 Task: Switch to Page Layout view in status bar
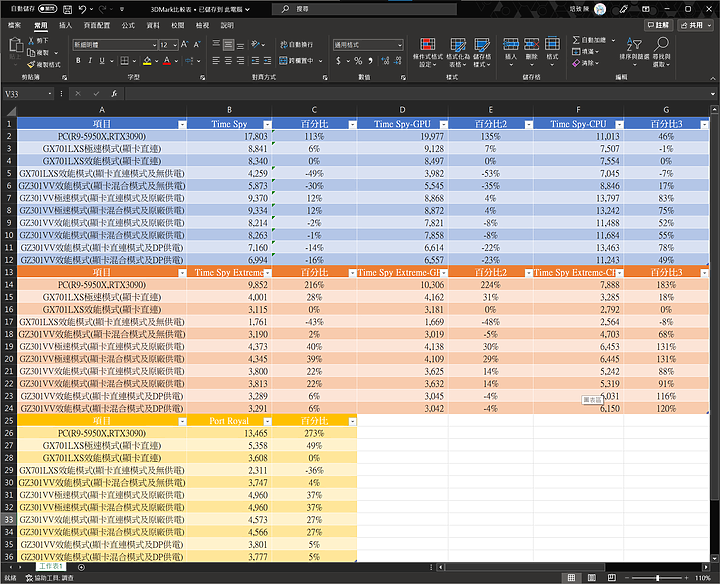(592, 578)
